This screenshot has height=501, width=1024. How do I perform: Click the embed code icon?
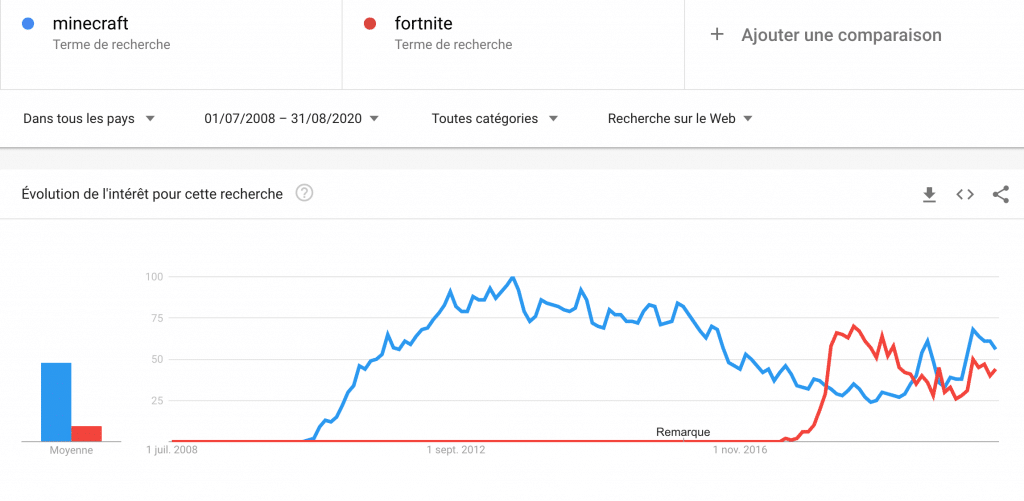click(x=965, y=194)
